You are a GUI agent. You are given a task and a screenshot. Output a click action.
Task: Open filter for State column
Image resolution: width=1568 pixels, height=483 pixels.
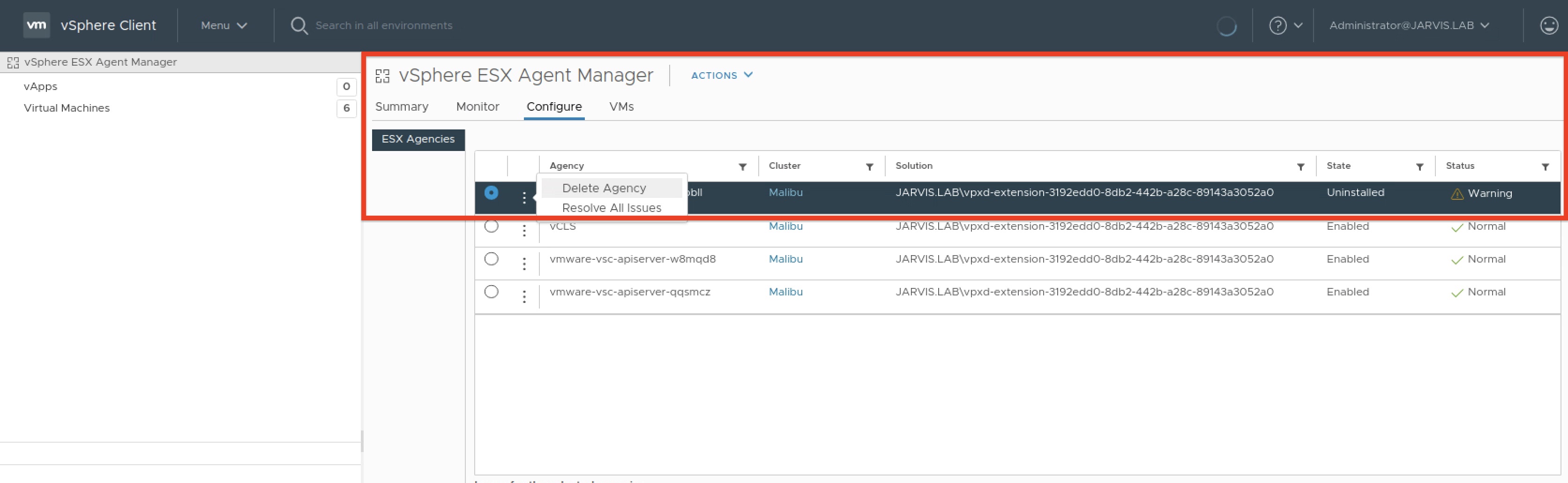pyautogui.click(x=1419, y=166)
